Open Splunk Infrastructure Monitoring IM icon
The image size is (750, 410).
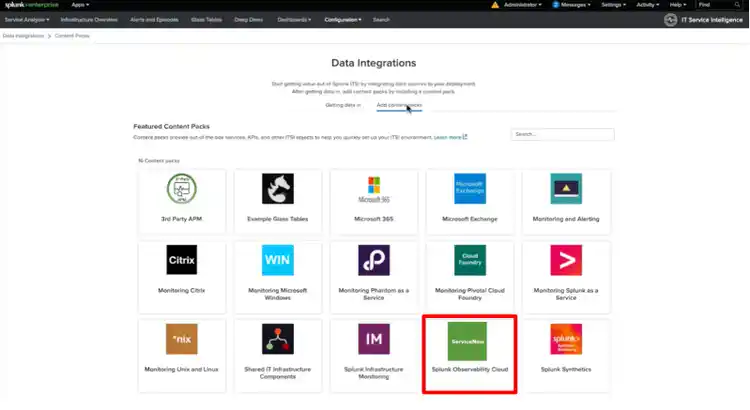pyautogui.click(x=373, y=339)
